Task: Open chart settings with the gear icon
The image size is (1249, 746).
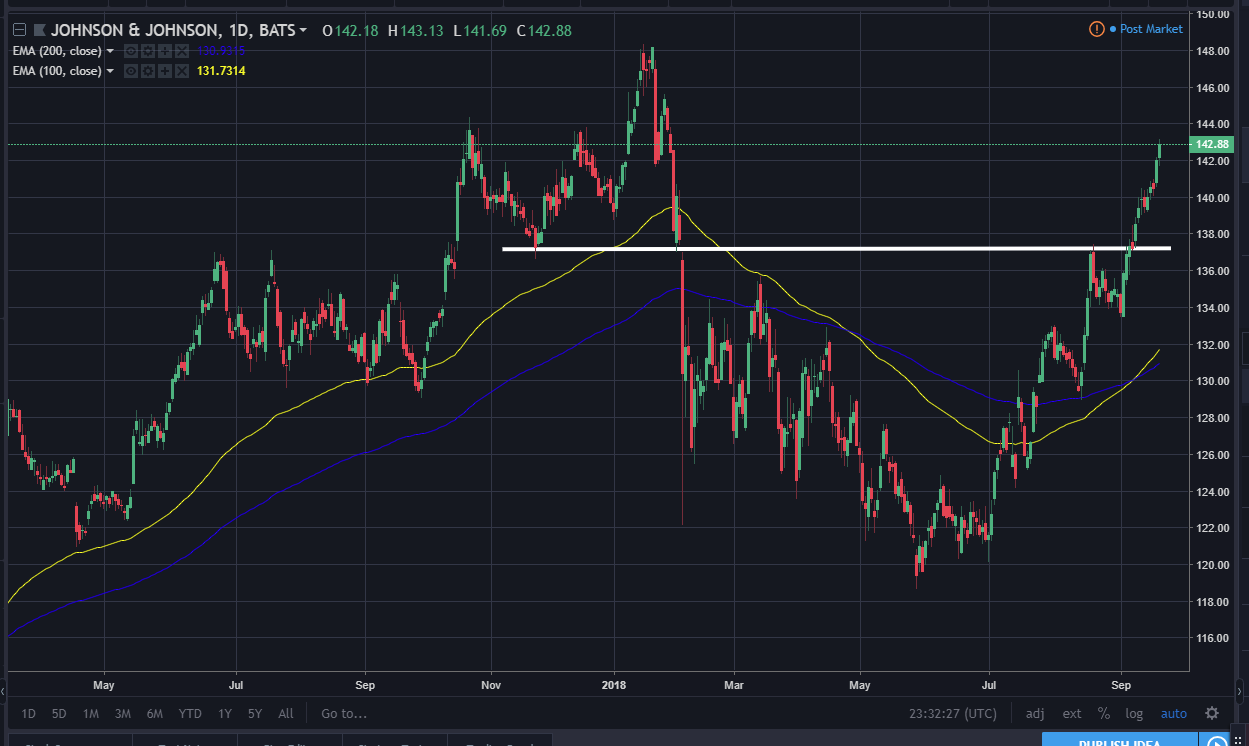Action: (x=1212, y=713)
